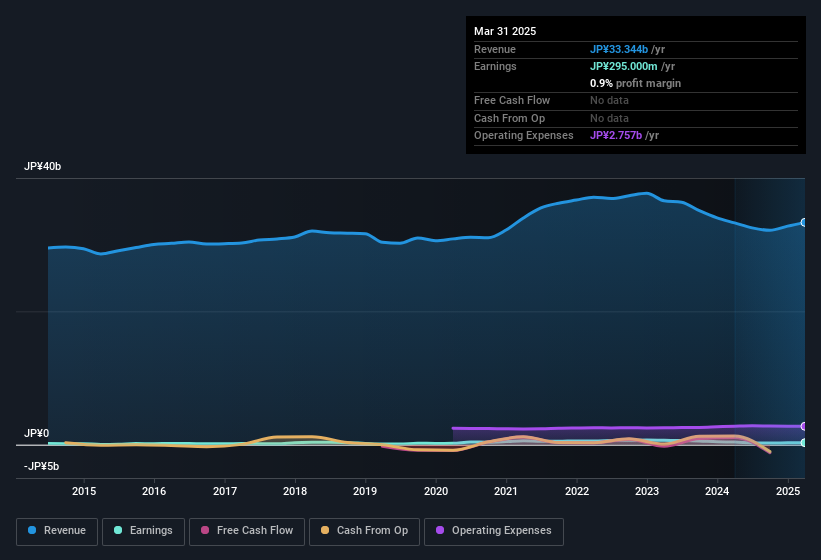The height and width of the screenshot is (560, 821).
Task: Click the Revenue label in the tooltip
Action: (x=495, y=49)
